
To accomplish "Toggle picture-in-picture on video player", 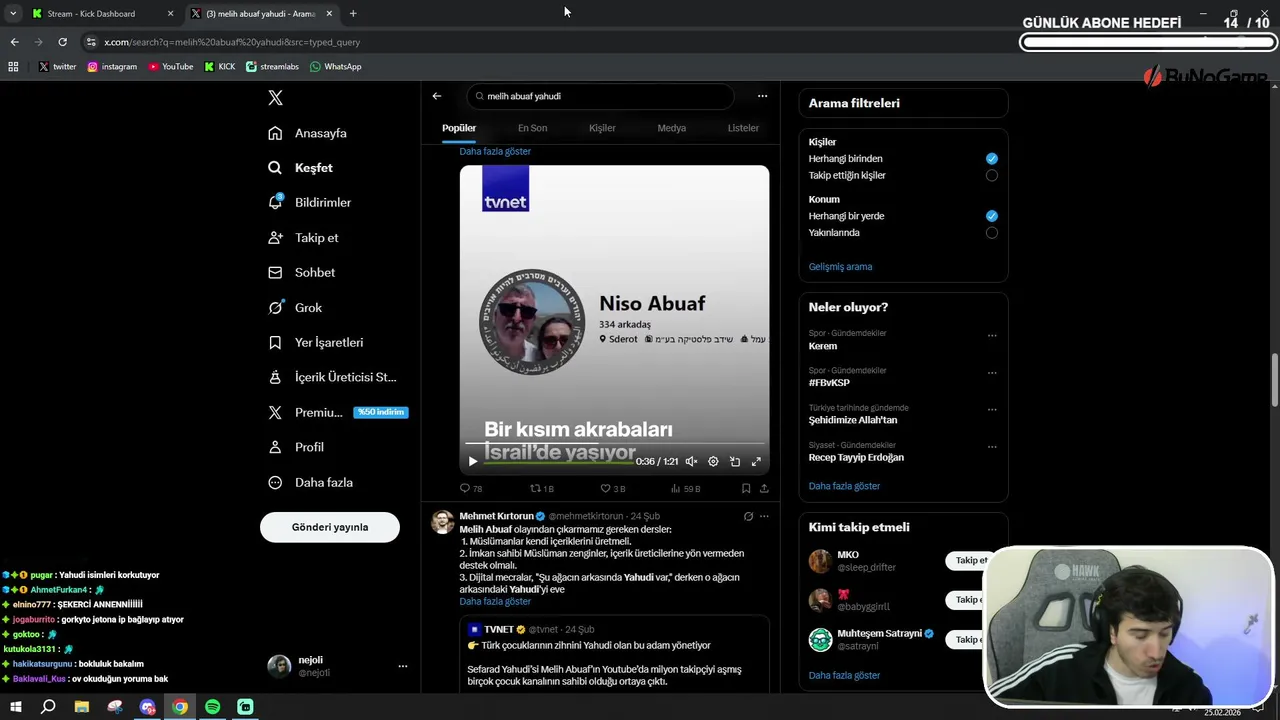I will coord(735,461).
